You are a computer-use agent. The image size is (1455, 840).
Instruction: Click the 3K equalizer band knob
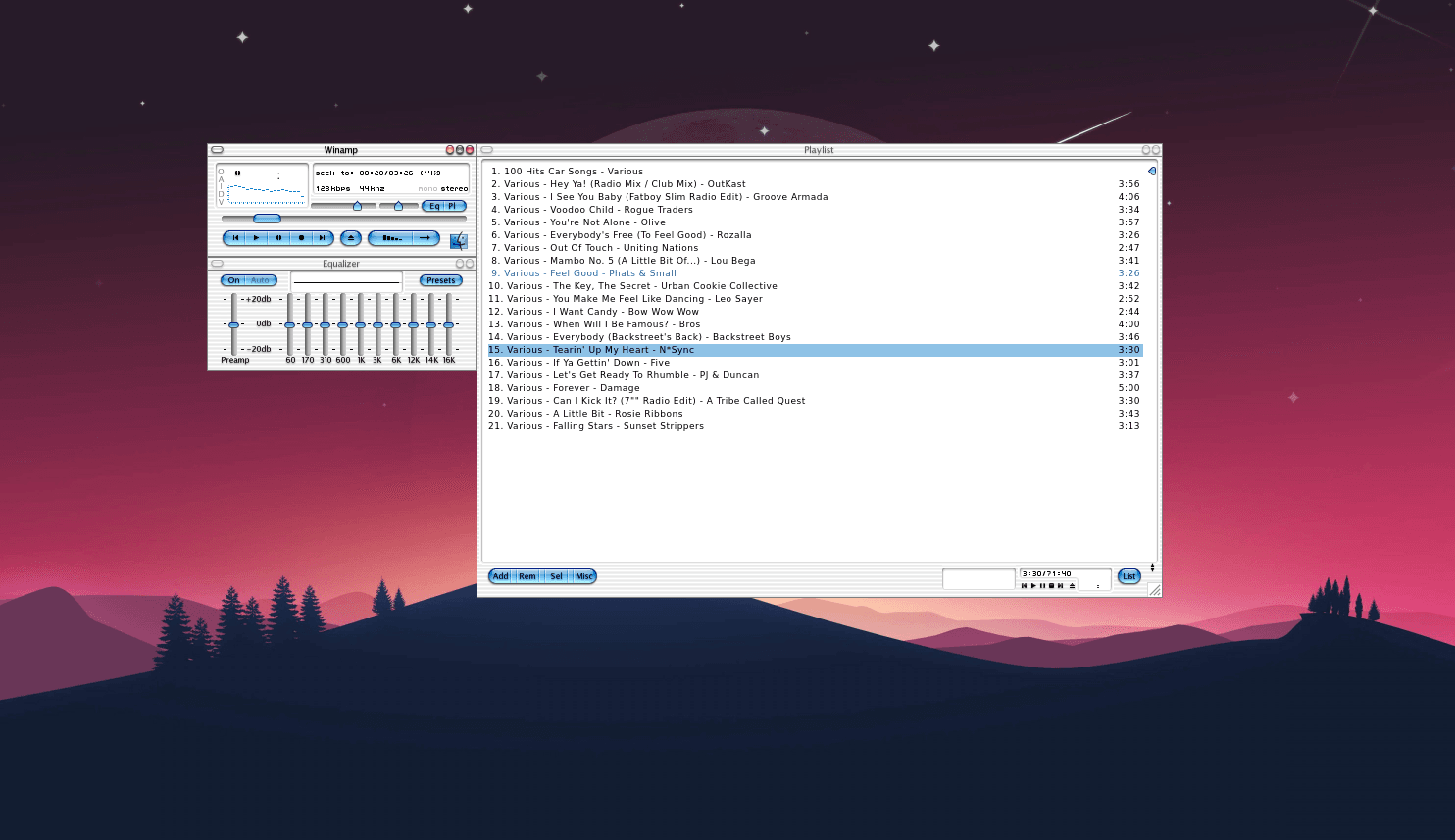click(x=377, y=324)
